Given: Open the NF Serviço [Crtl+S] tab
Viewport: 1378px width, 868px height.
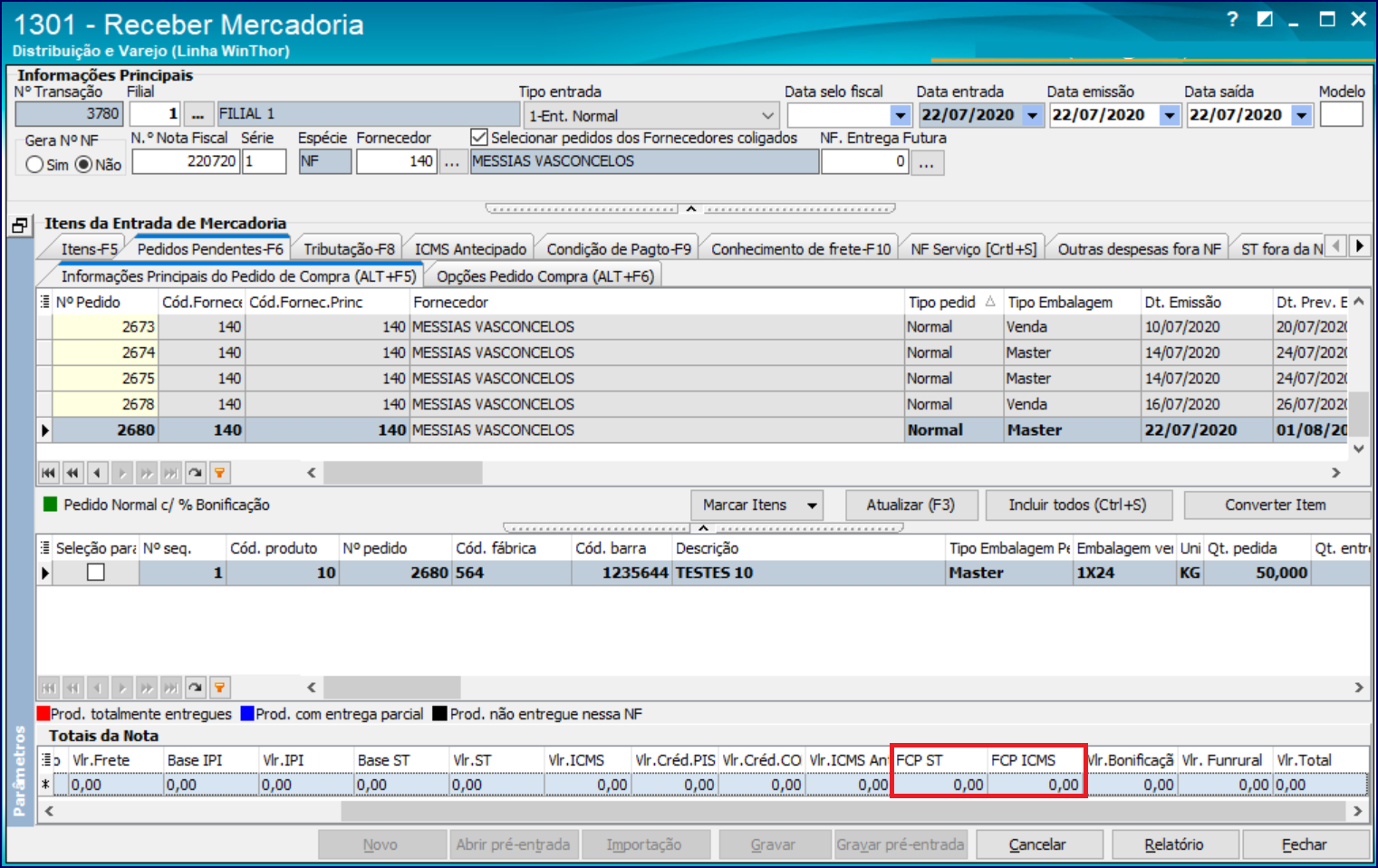Looking at the screenshot, I should [x=974, y=249].
